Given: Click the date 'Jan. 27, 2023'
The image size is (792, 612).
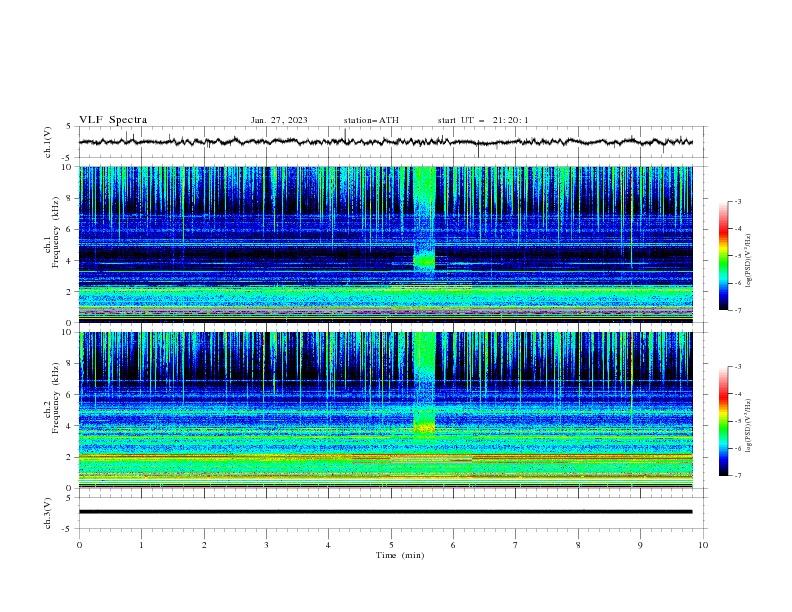Looking at the screenshot, I should pyautogui.click(x=279, y=120).
